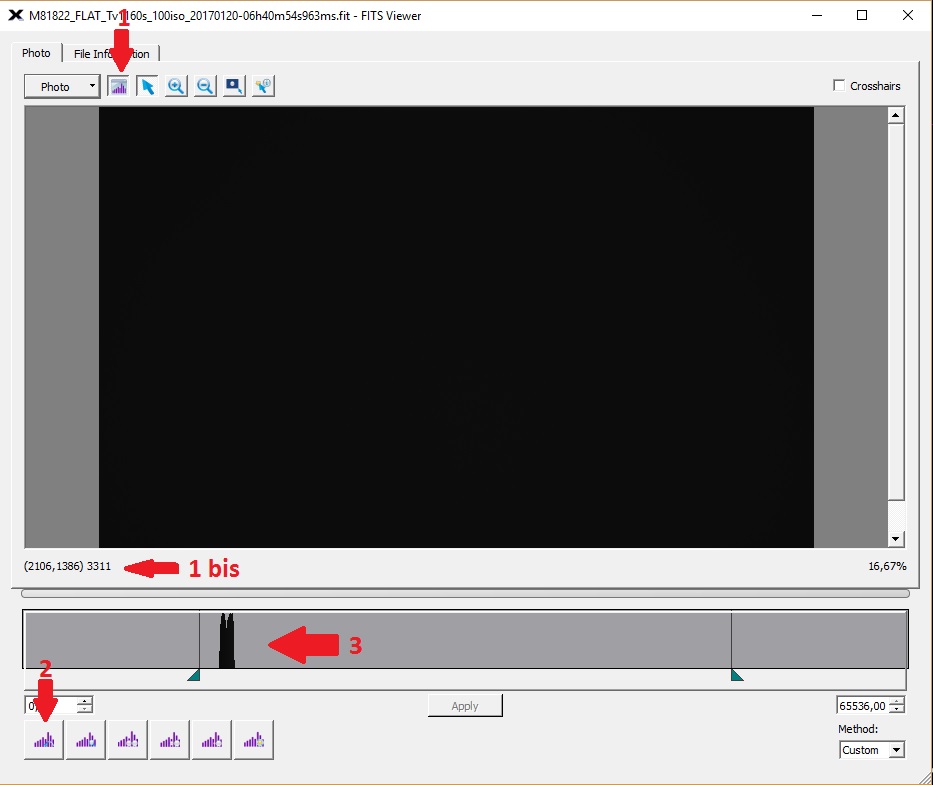Increase the 65536,00 white level stepper
The height and width of the screenshot is (785, 933).
[897, 702]
